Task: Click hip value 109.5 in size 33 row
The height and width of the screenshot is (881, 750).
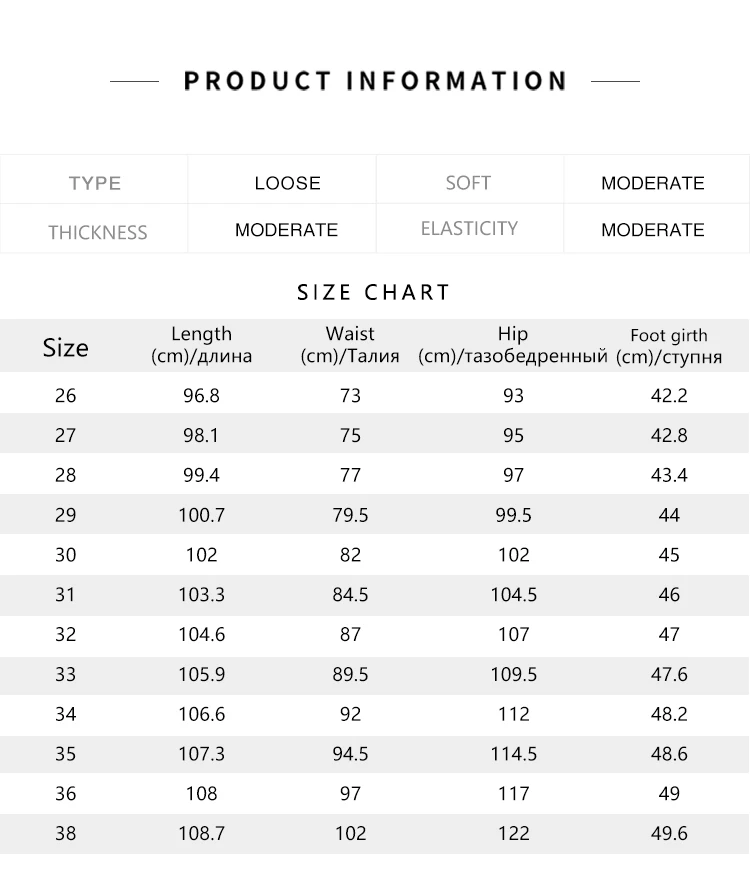Action: 513,674
